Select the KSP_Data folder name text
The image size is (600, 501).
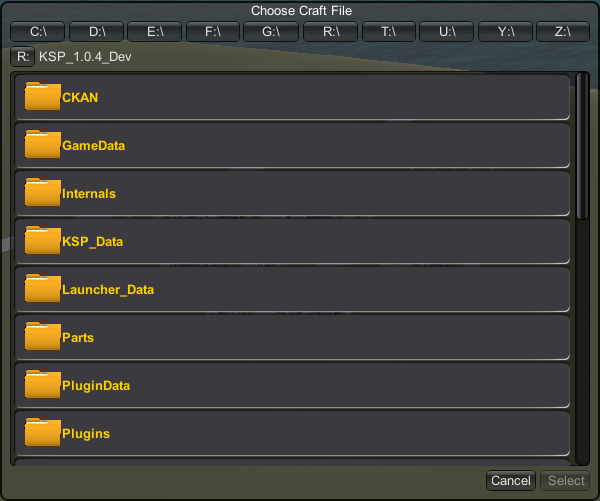tap(93, 242)
